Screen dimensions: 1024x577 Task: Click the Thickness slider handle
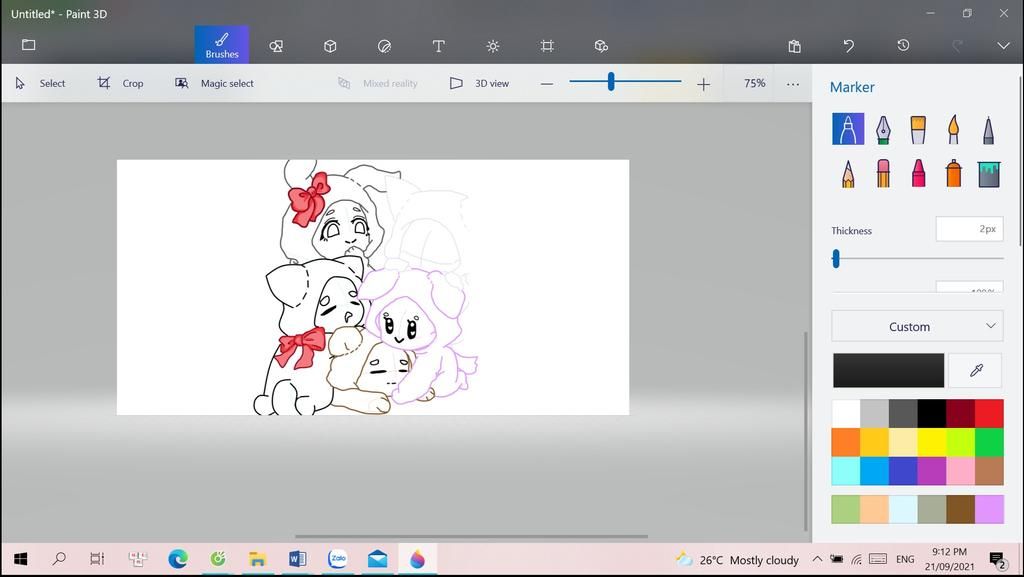tap(836, 258)
